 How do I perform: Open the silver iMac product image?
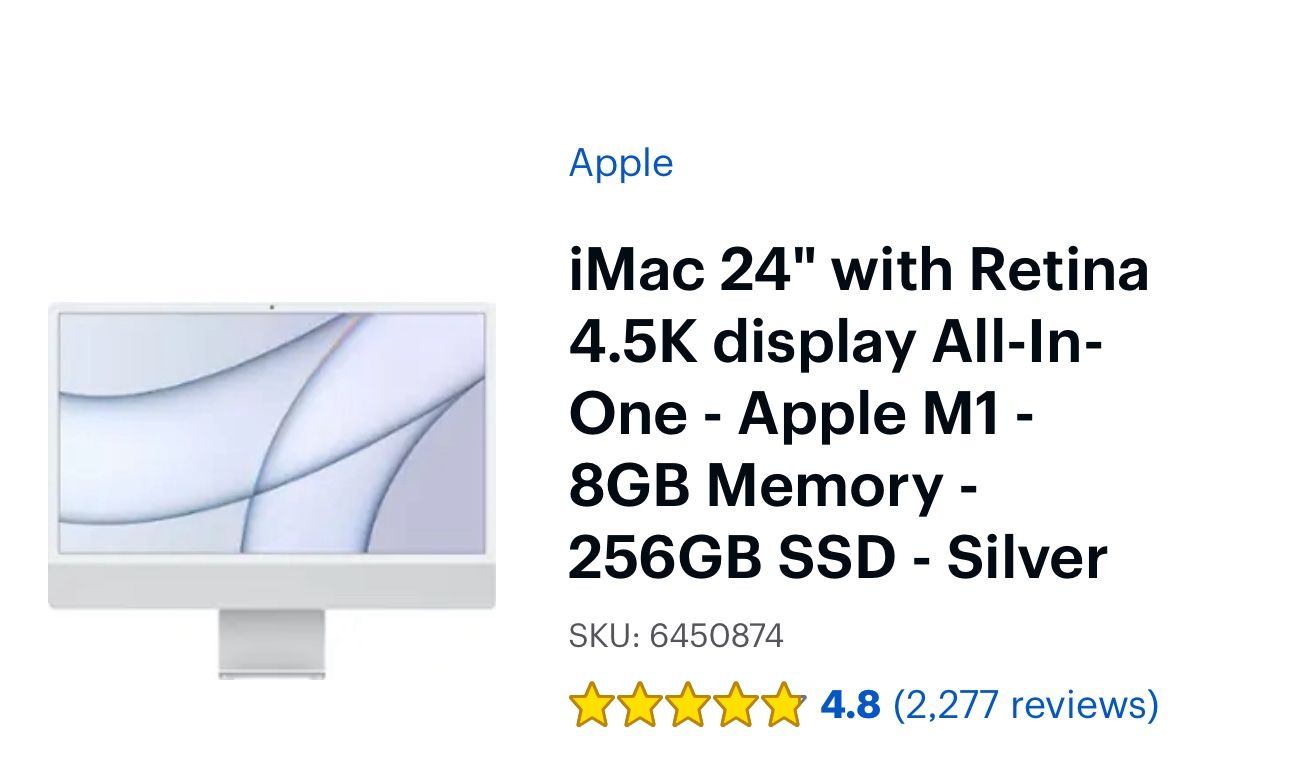pyautogui.click(x=272, y=490)
